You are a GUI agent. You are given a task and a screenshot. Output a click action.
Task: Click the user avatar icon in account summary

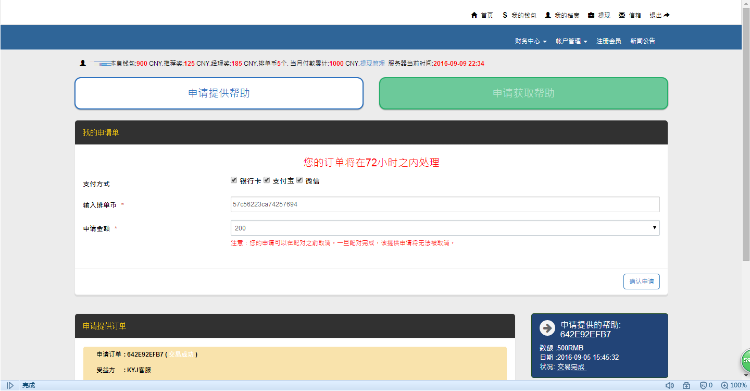[83, 63]
